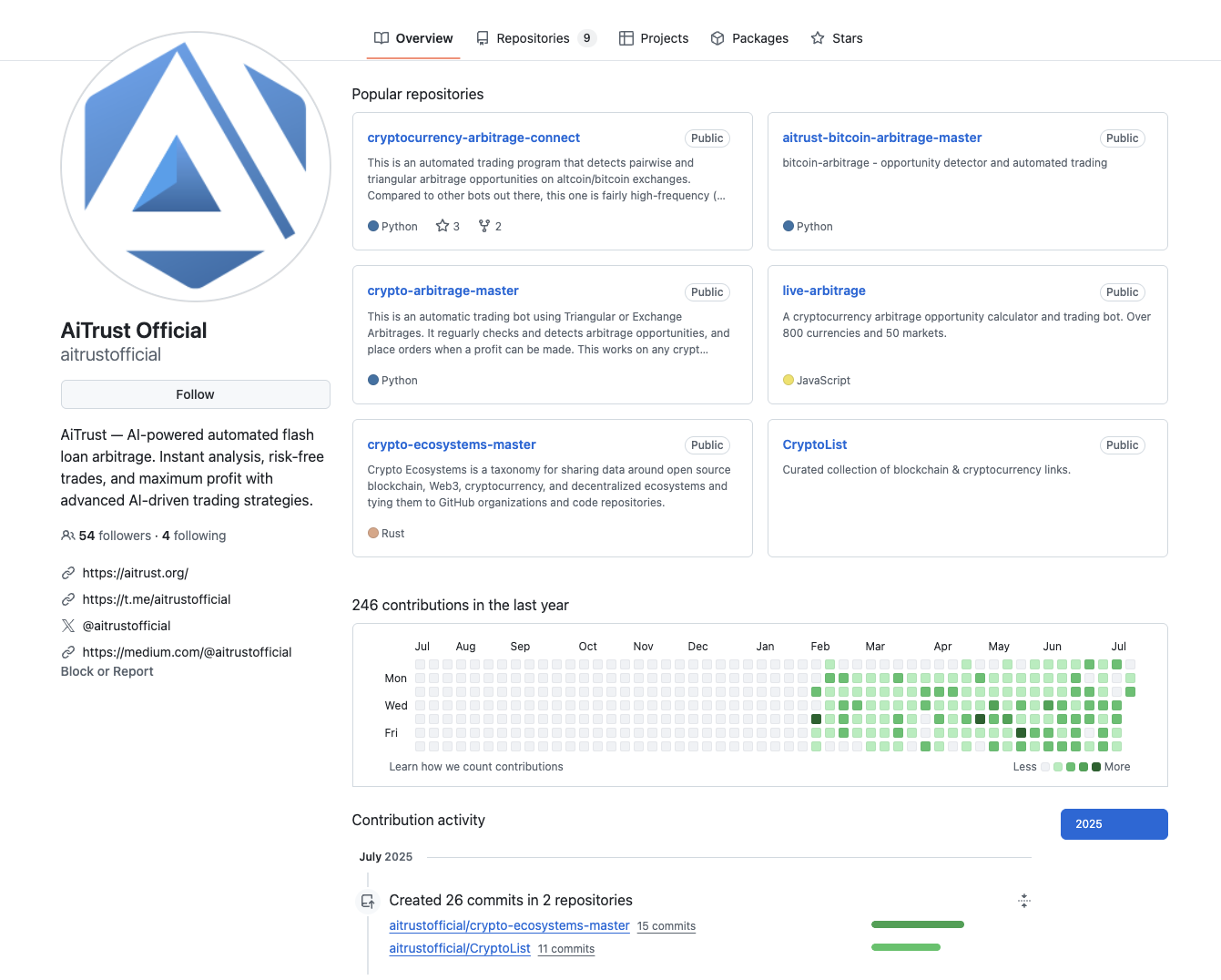Open the crypto-arbitrage-master repository
Screen dimensions: 1221x980
(x=443, y=291)
